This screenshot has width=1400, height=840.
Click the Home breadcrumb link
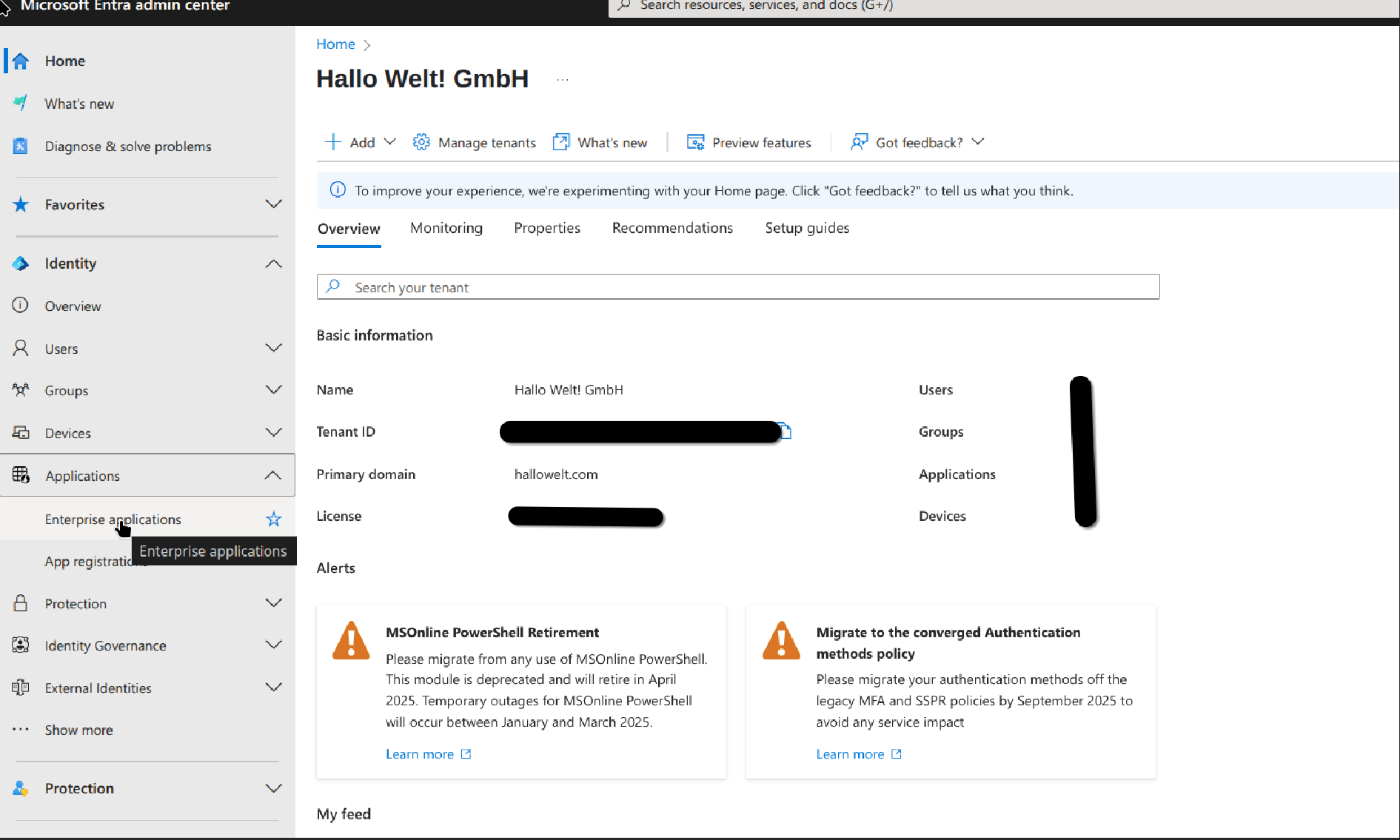(335, 44)
